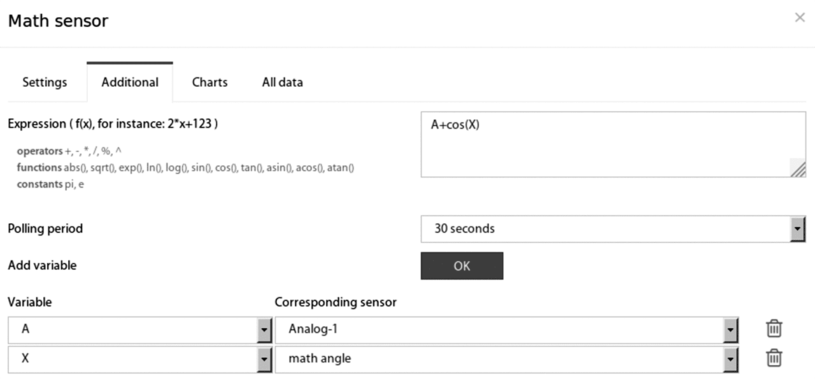Open the Polling period dropdown
815x379 pixels.
[797, 229]
